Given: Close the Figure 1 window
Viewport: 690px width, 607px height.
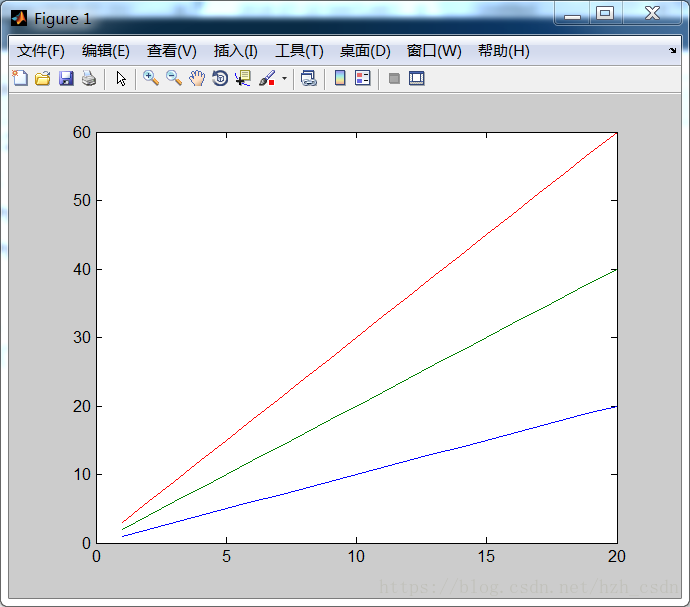Looking at the screenshot, I should click(x=652, y=13).
